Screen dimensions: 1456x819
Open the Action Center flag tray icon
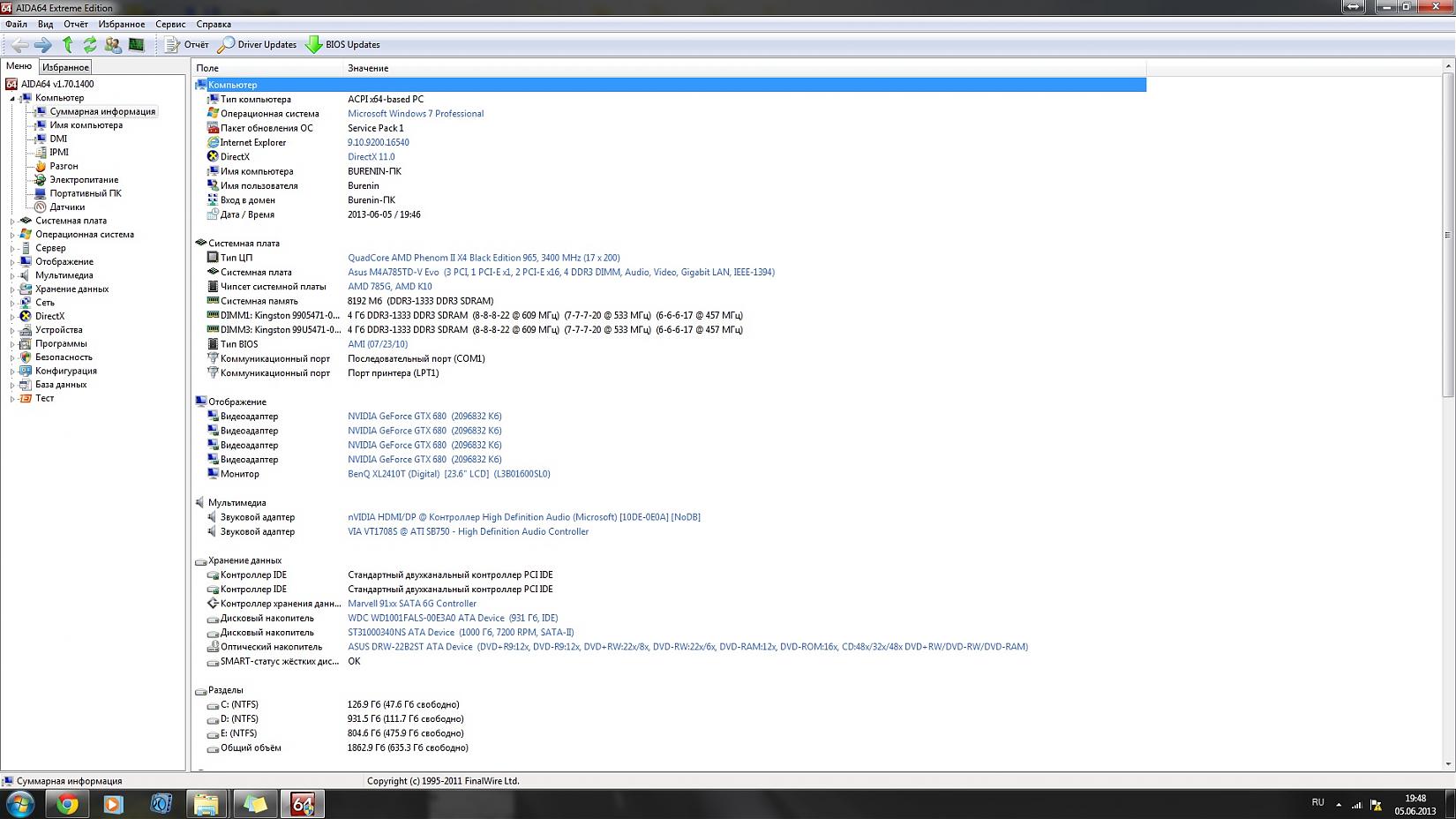pyautogui.click(x=1376, y=805)
